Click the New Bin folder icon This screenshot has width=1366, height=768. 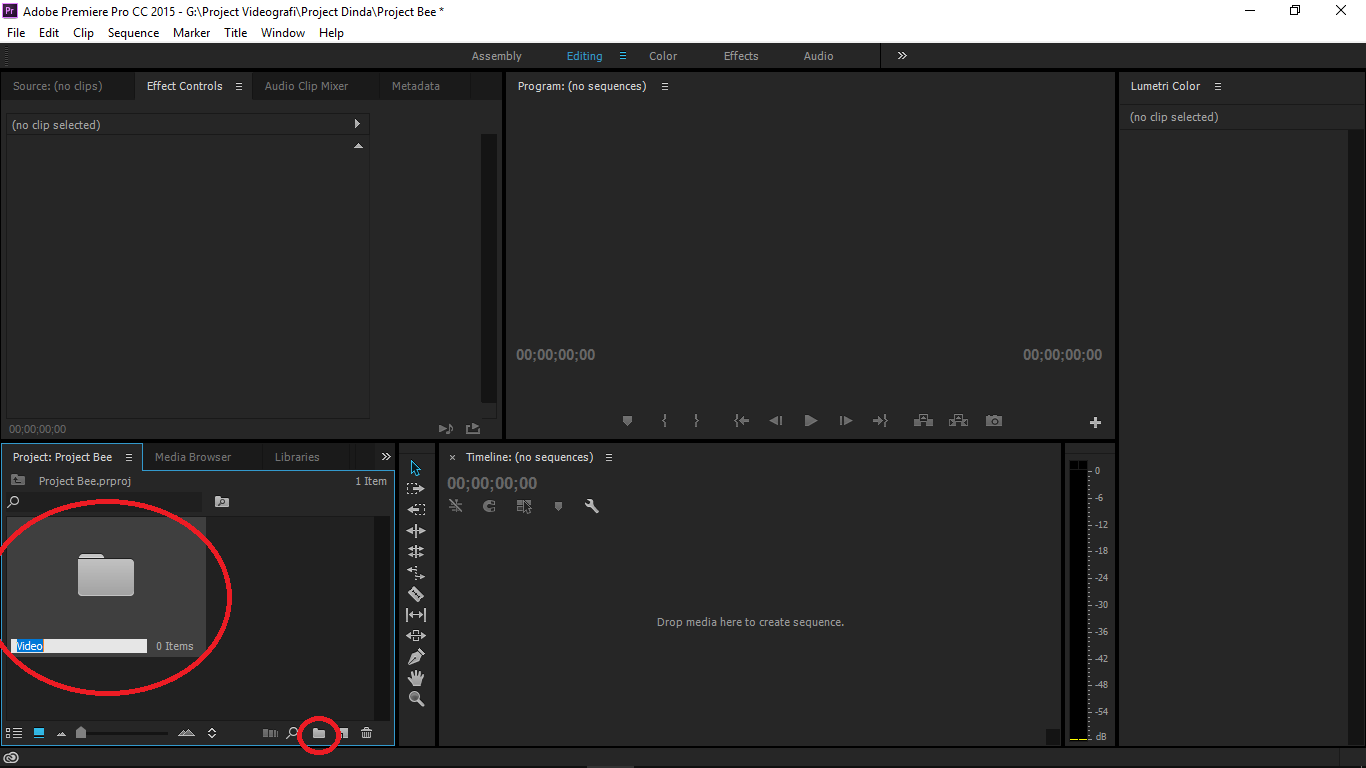(x=319, y=733)
